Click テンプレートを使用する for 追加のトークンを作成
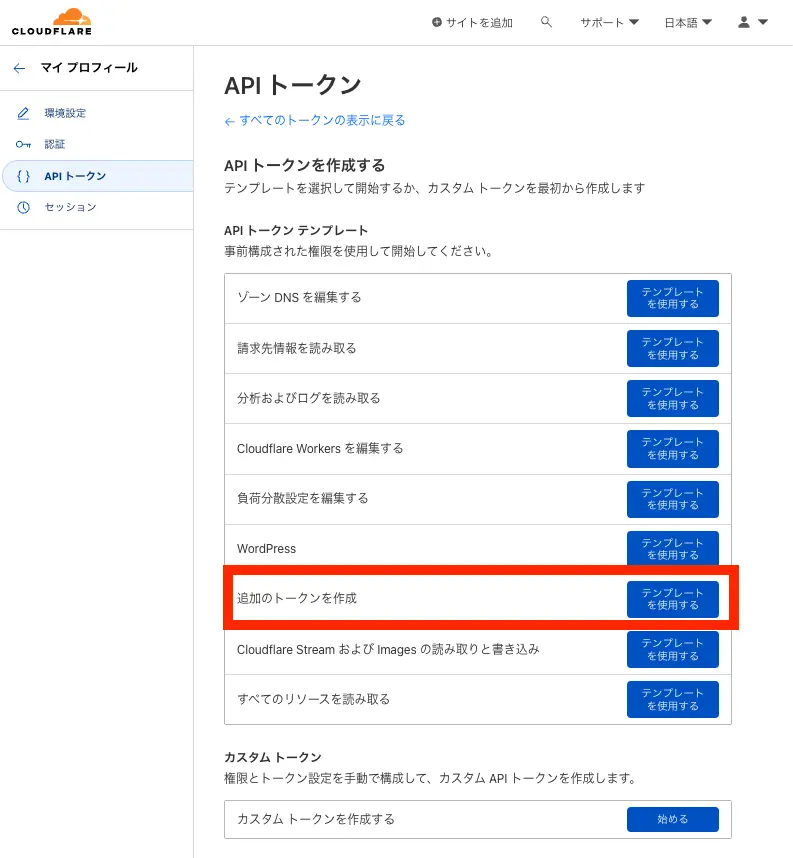The width and height of the screenshot is (793, 858). [672, 599]
